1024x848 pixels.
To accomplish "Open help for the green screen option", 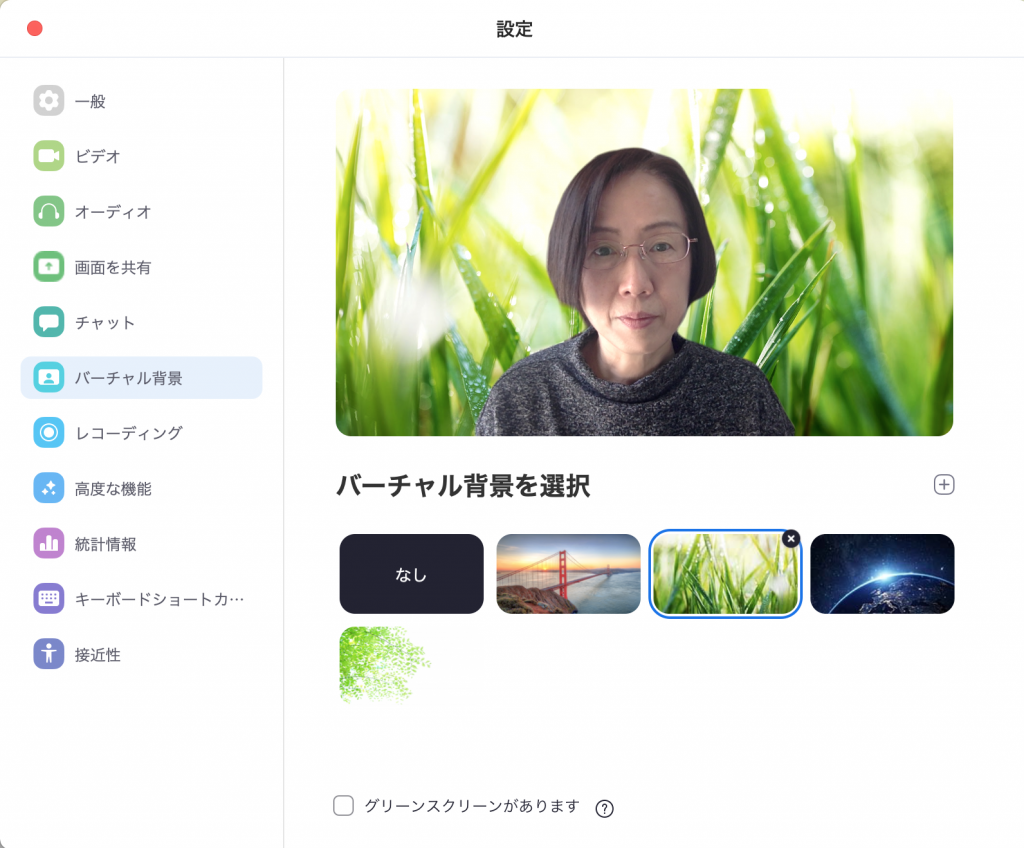I will [605, 808].
